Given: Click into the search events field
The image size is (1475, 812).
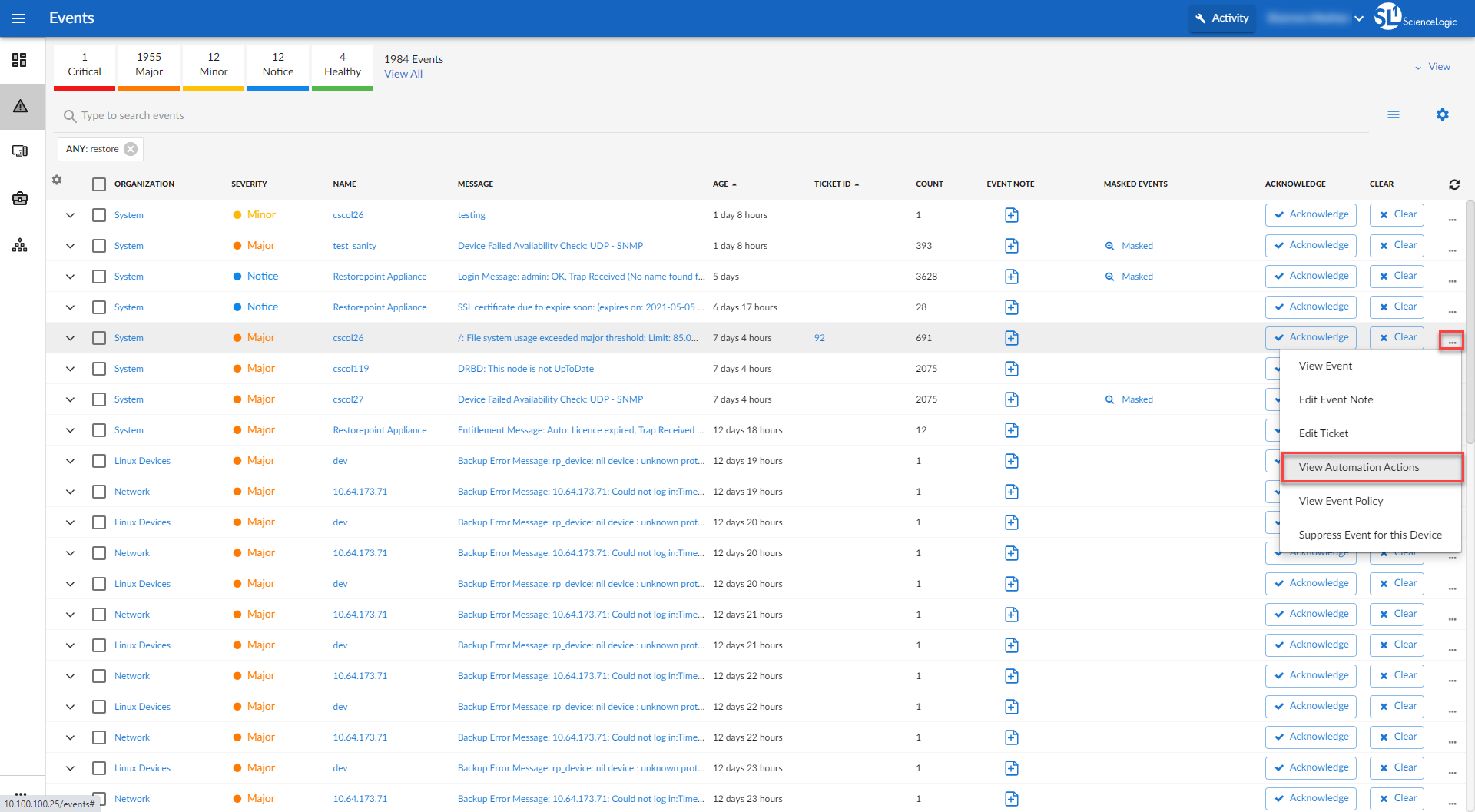Looking at the screenshot, I should pyautogui.click(x=307, y=115).
